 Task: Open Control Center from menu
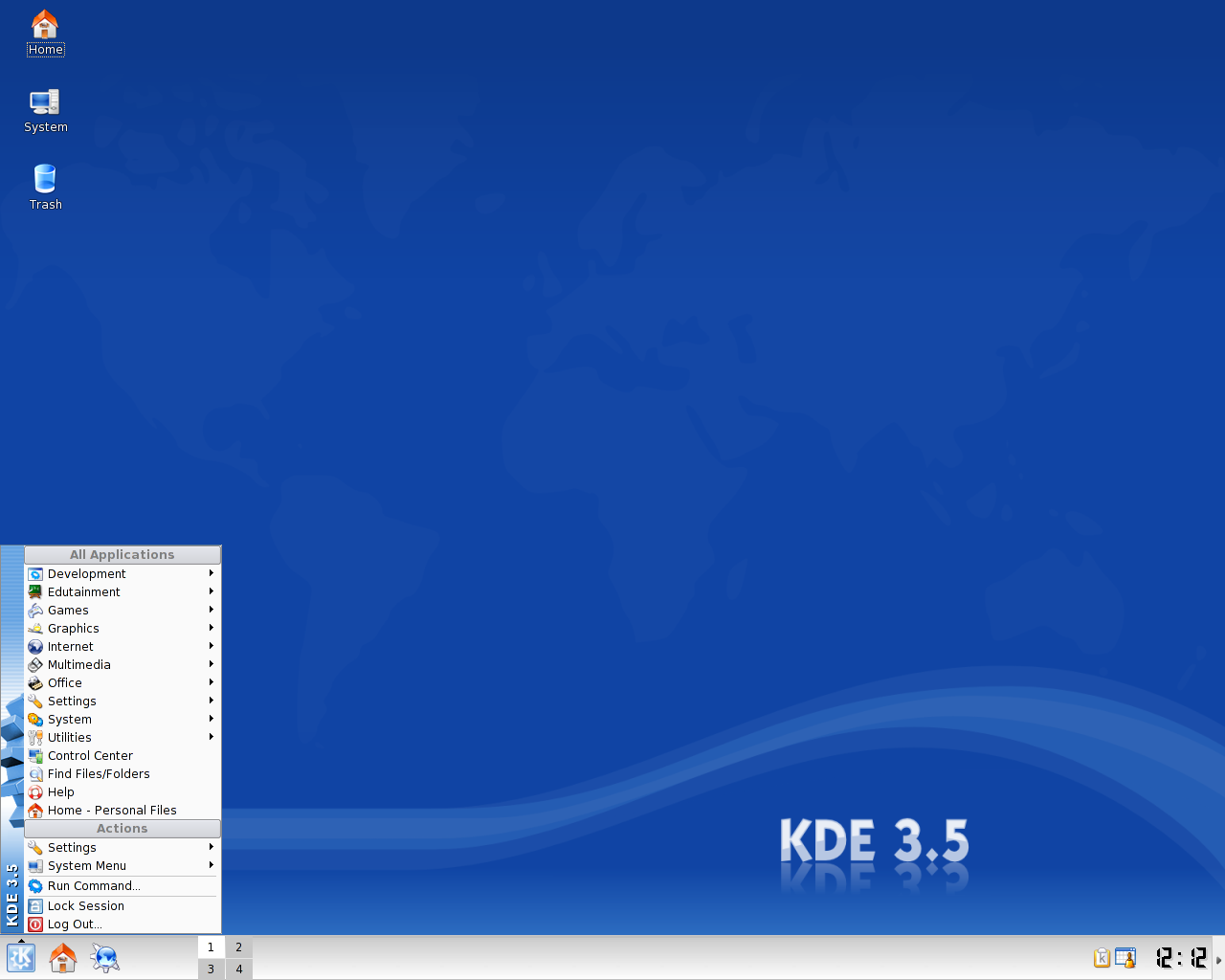[122, 756]
